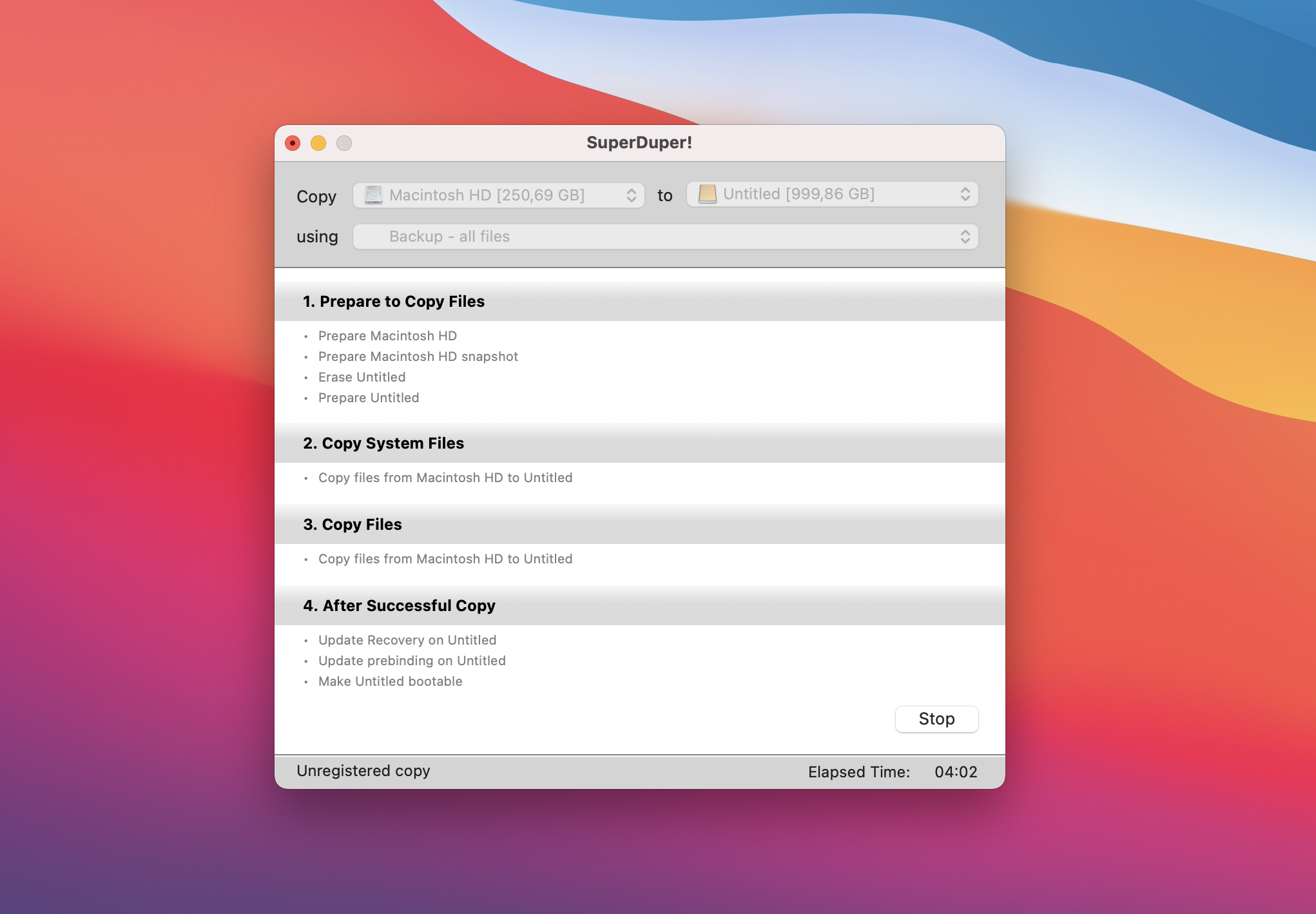Click the 'using' label
This screenshot has height=914, width=1316.
click(x=317, y=237)
